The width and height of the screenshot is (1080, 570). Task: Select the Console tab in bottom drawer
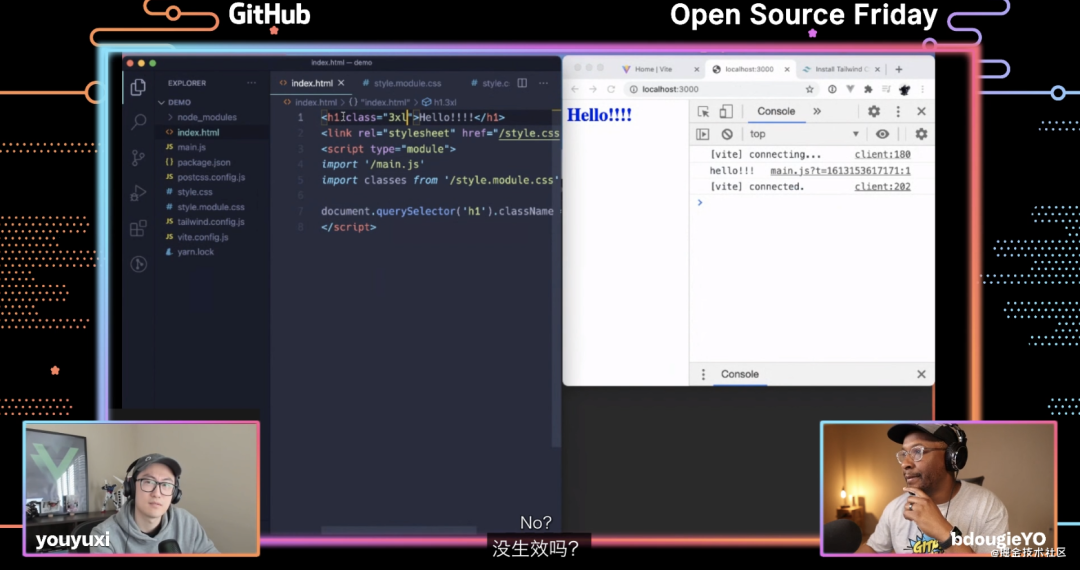[x=740, y=374]
